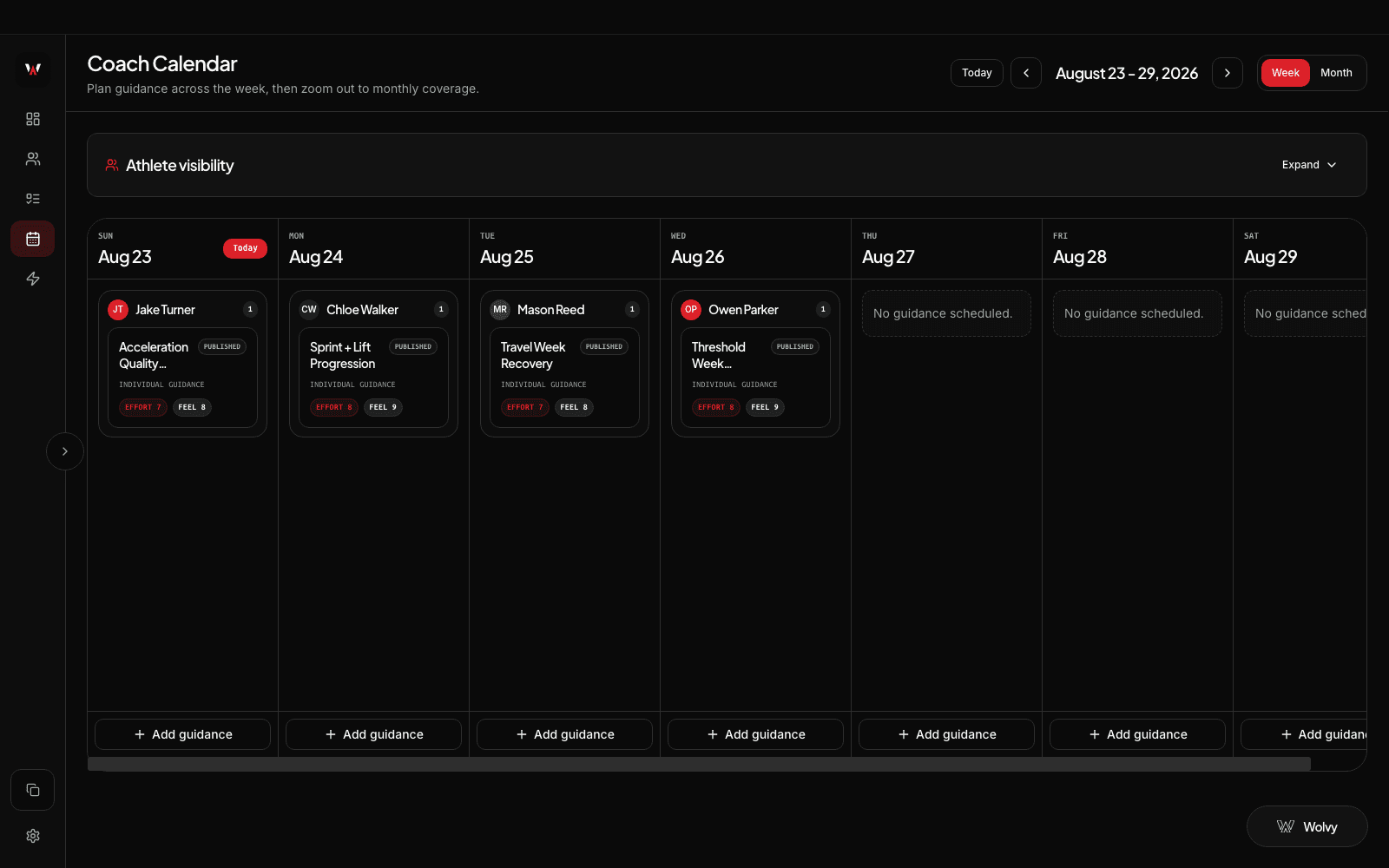Click No guidance scheduled under Aug 27
The image size is (1389, 868).
click(x=946, y=313)
